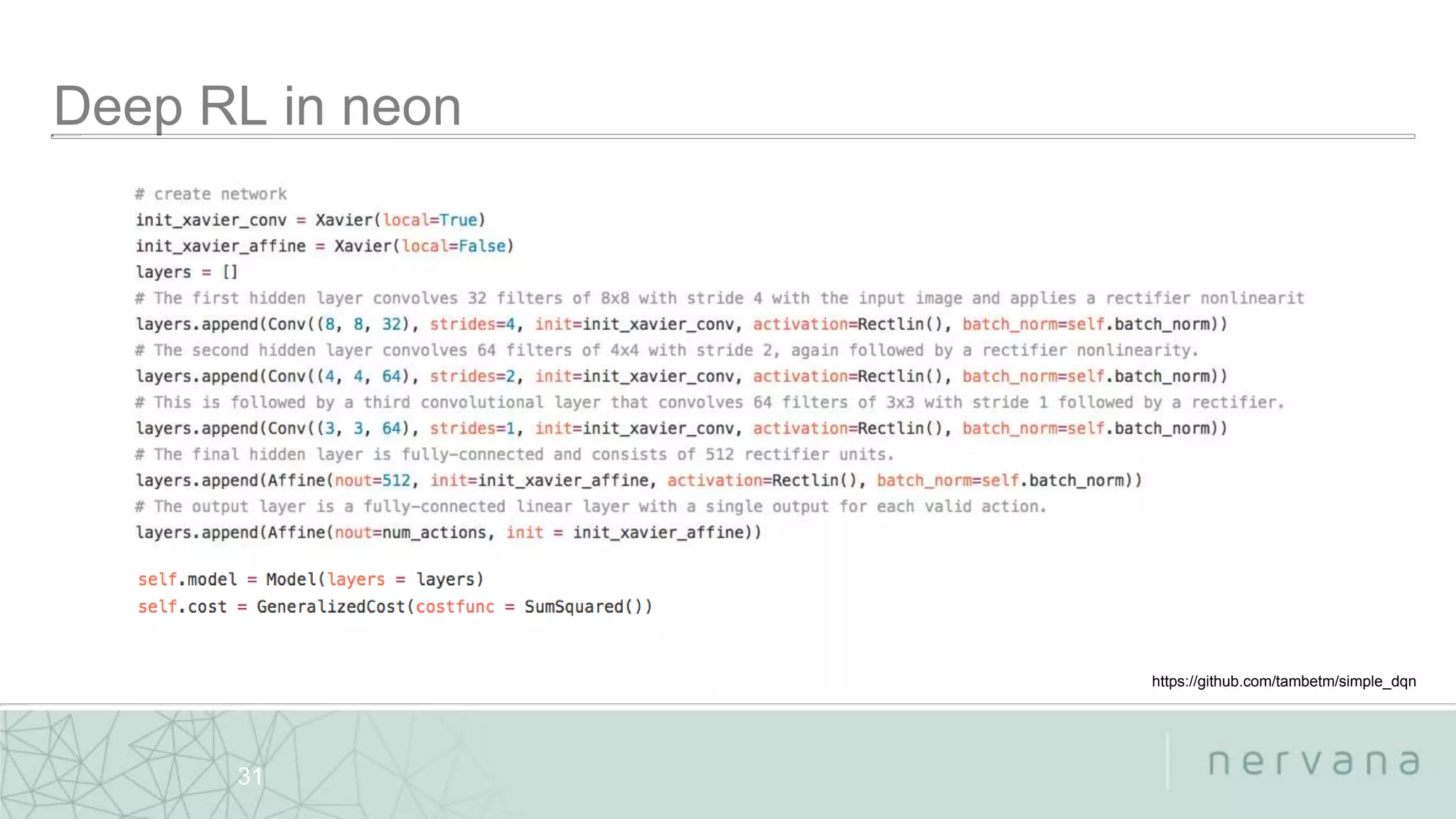Click the Conv((4, 4, 64) layer line
The height and width of the screenshot is (819, 1456).
[681, 376]
